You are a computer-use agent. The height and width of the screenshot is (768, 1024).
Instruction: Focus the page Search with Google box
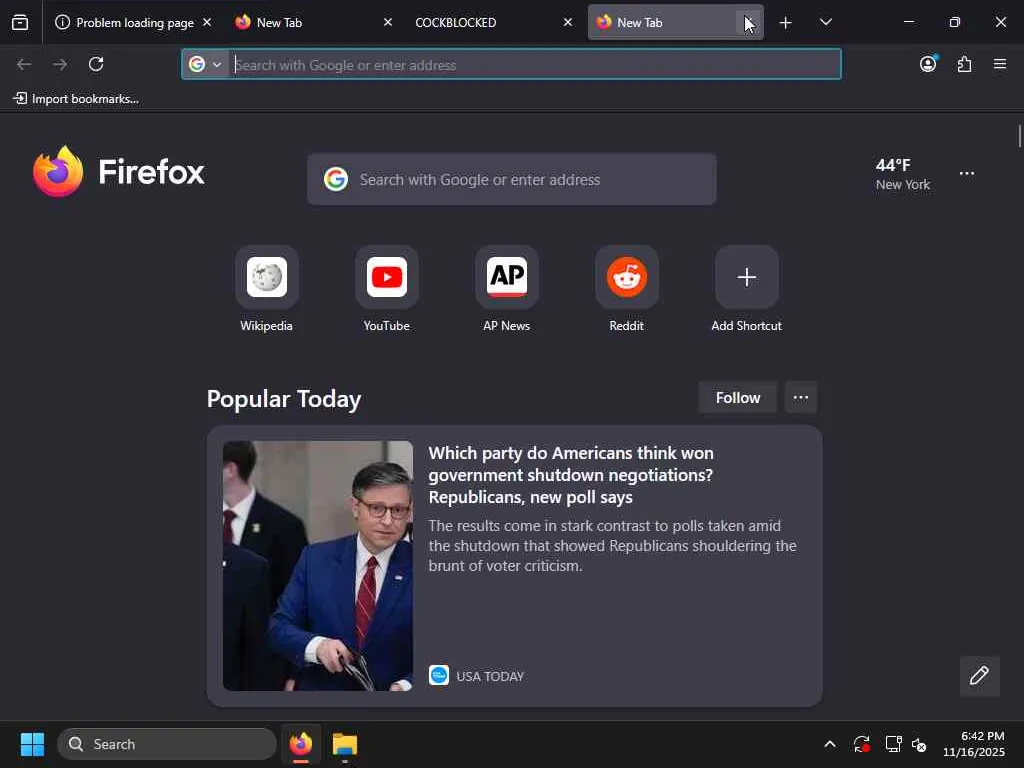tap(511, 179)
